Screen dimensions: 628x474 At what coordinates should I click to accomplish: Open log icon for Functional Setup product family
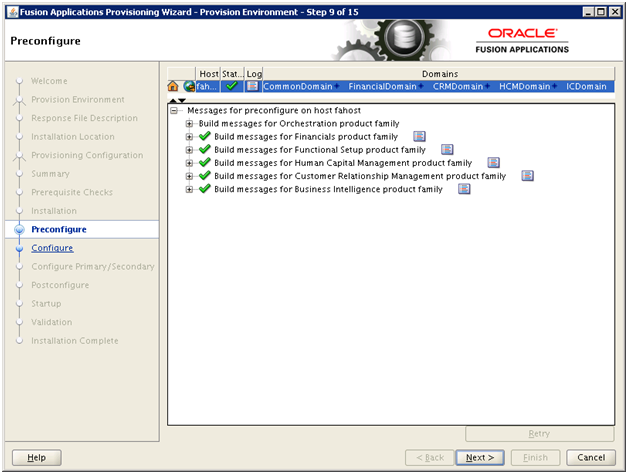[x=447, y=150]
